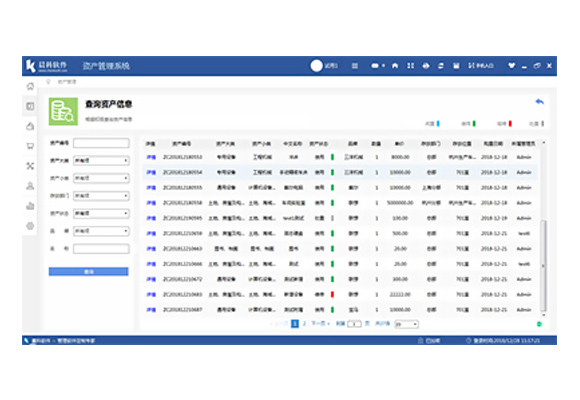Click the green status legend marker
This screenshot has width=580, height=400.
point(474,124)
